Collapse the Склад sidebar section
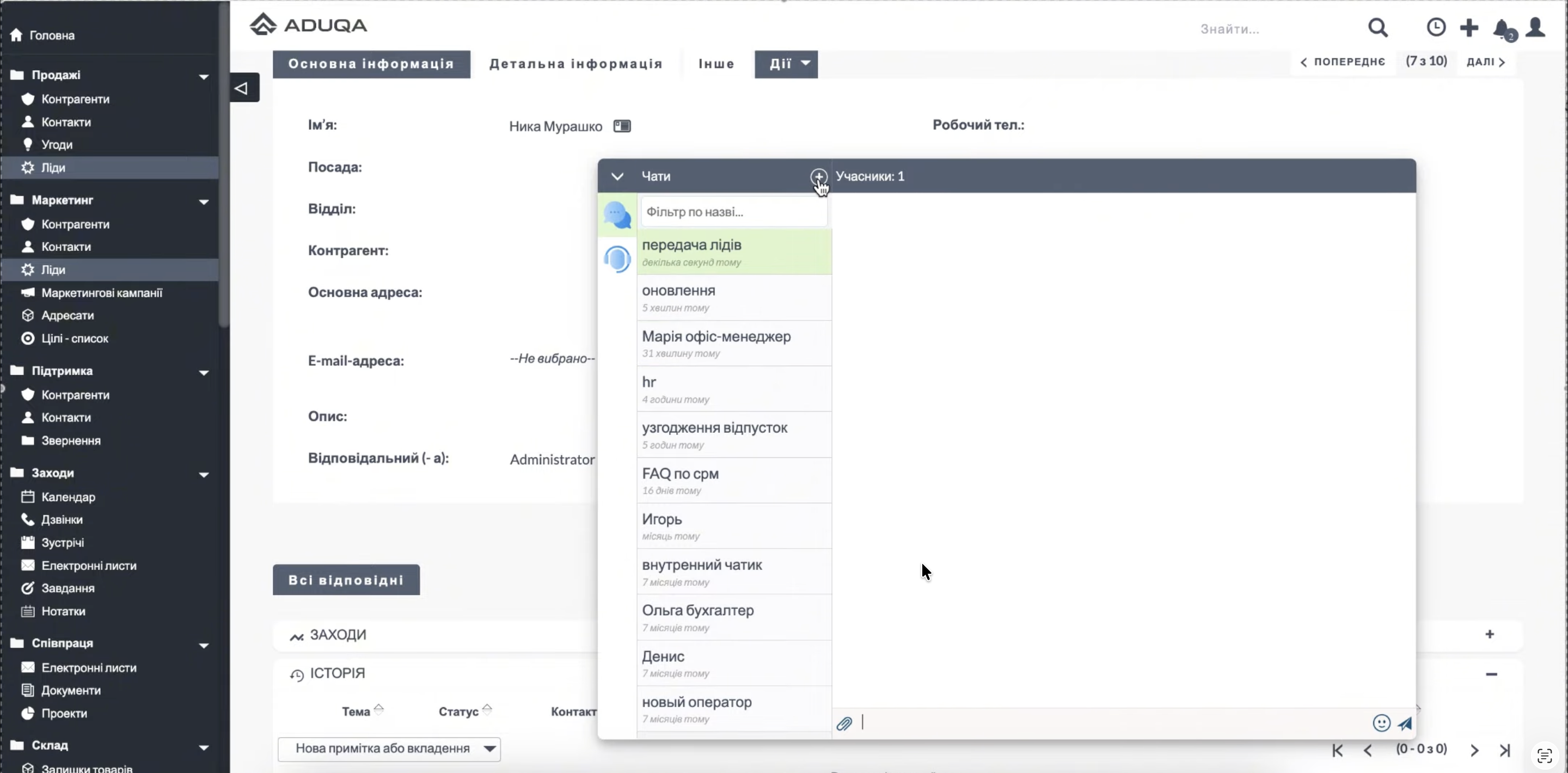 [204, 747]
